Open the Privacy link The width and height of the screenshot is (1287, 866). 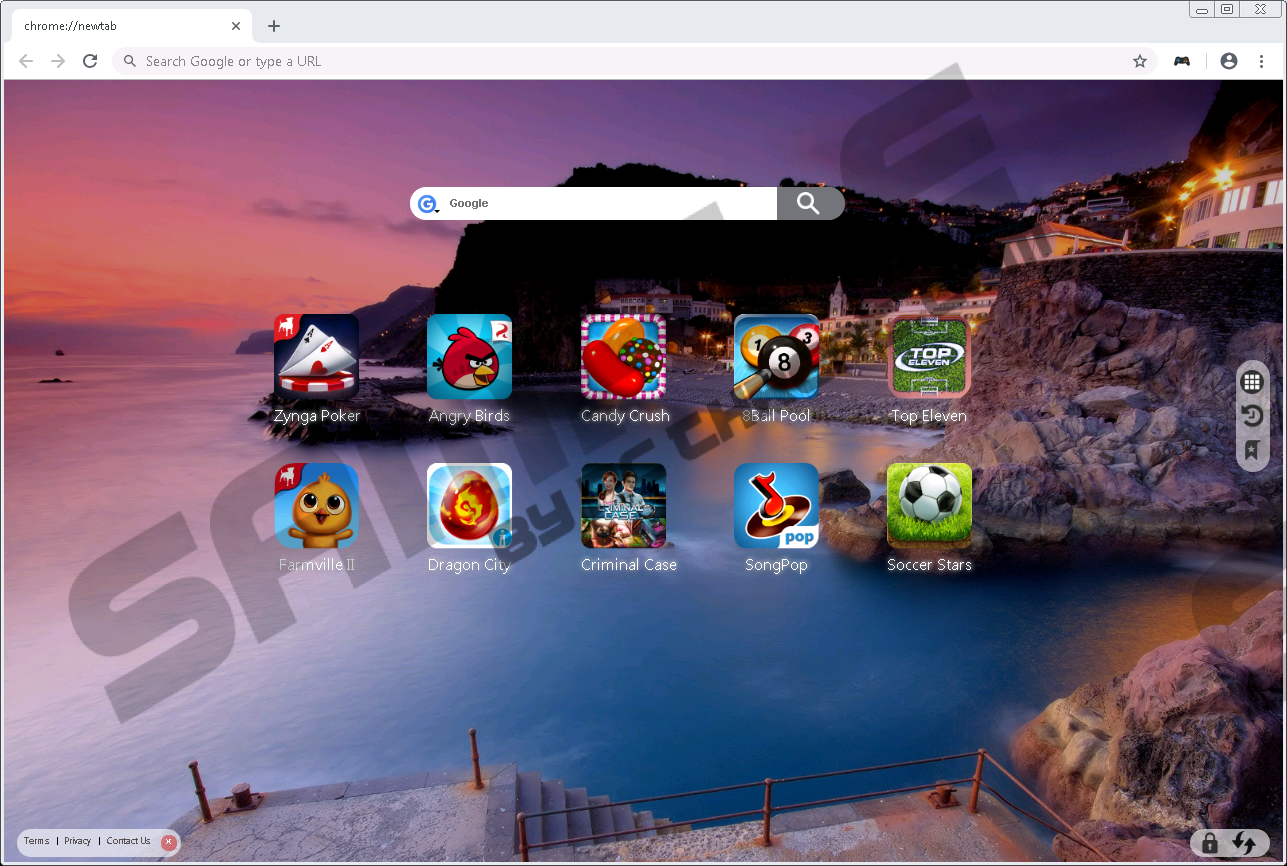77,841
